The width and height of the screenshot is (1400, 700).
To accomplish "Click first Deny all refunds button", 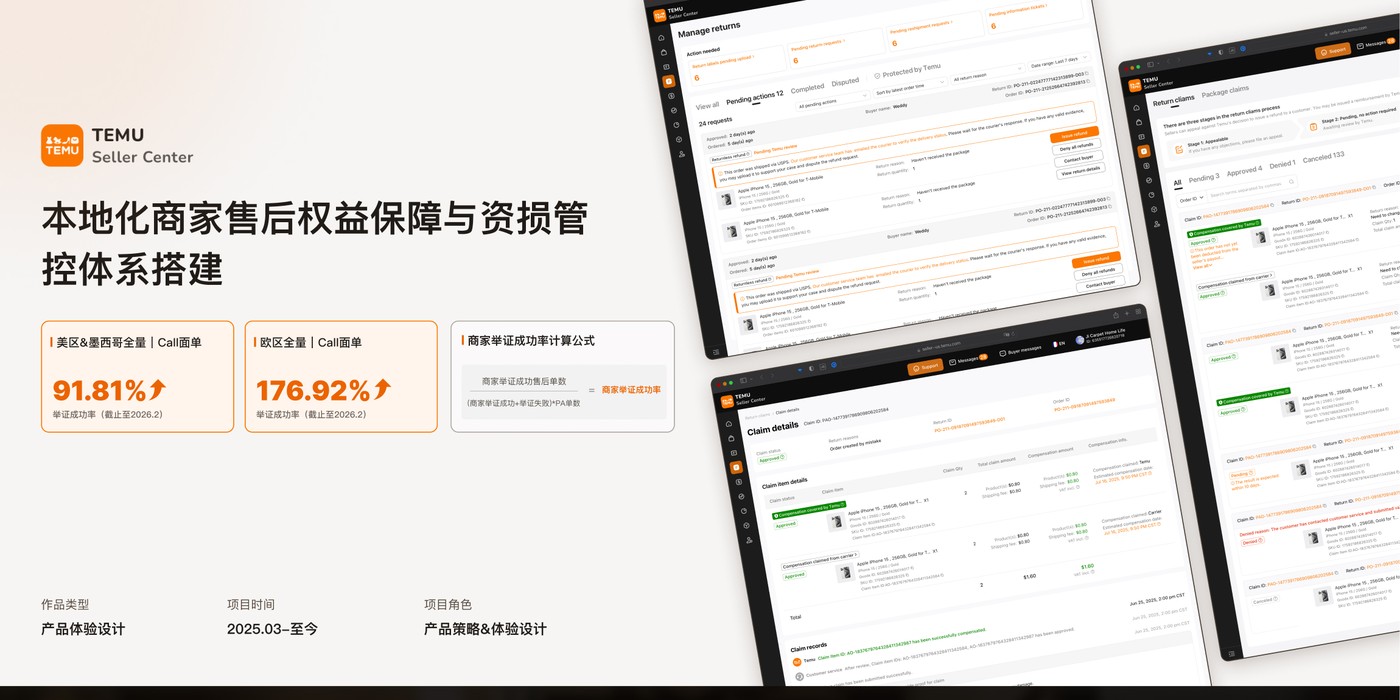I will 1077,146.
